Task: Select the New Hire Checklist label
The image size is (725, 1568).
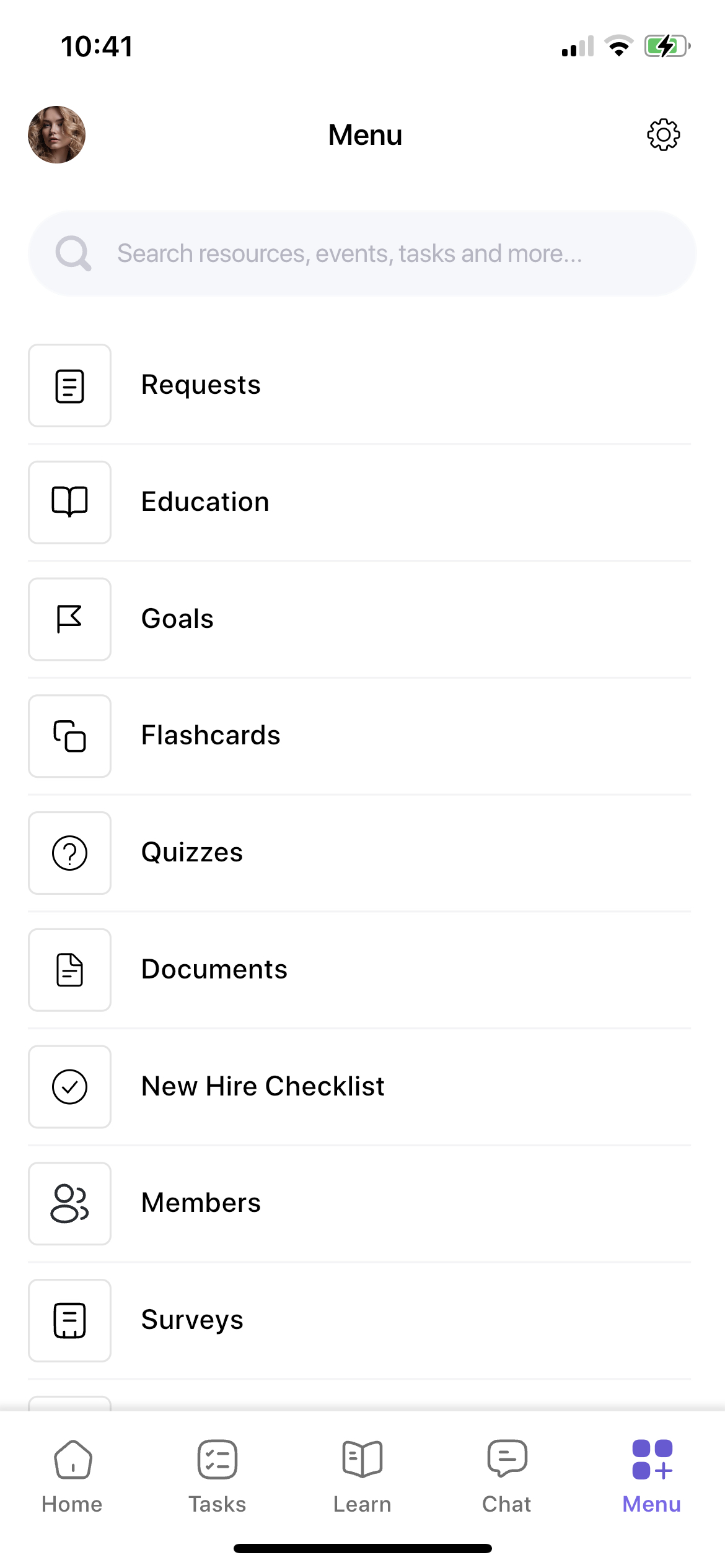Action: (x=263, y=1086)
